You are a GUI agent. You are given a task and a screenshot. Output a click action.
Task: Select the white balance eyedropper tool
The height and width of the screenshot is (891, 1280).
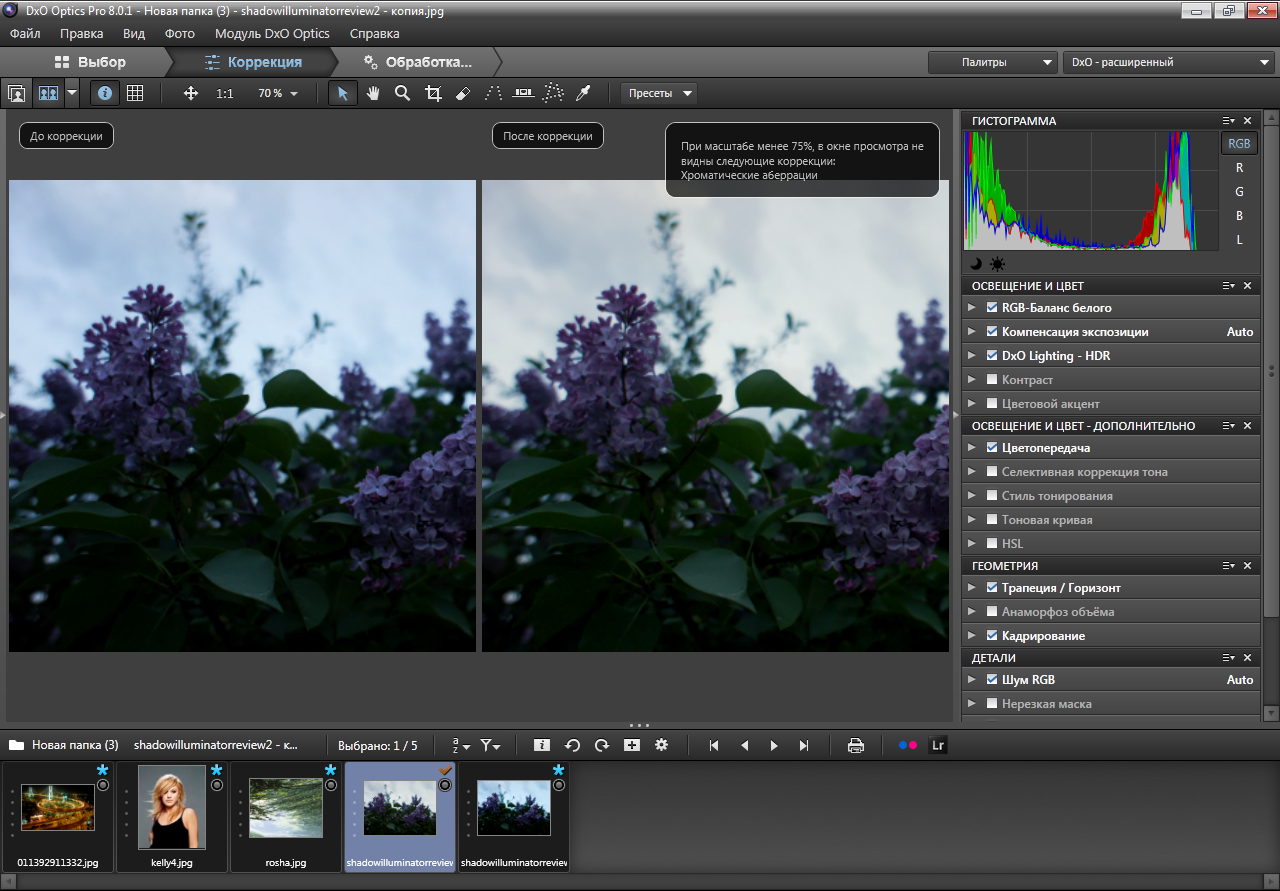(x=583, y=93)
